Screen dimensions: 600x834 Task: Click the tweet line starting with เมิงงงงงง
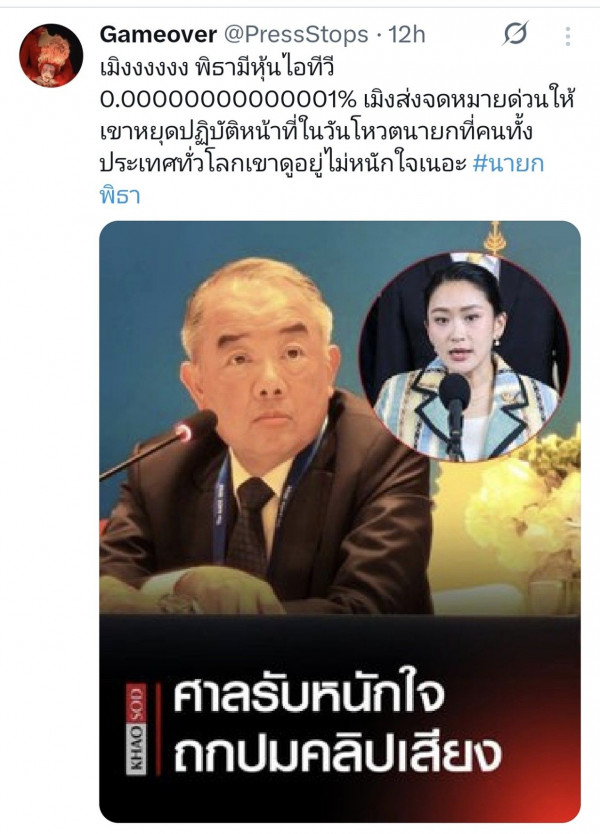(216, 68)
